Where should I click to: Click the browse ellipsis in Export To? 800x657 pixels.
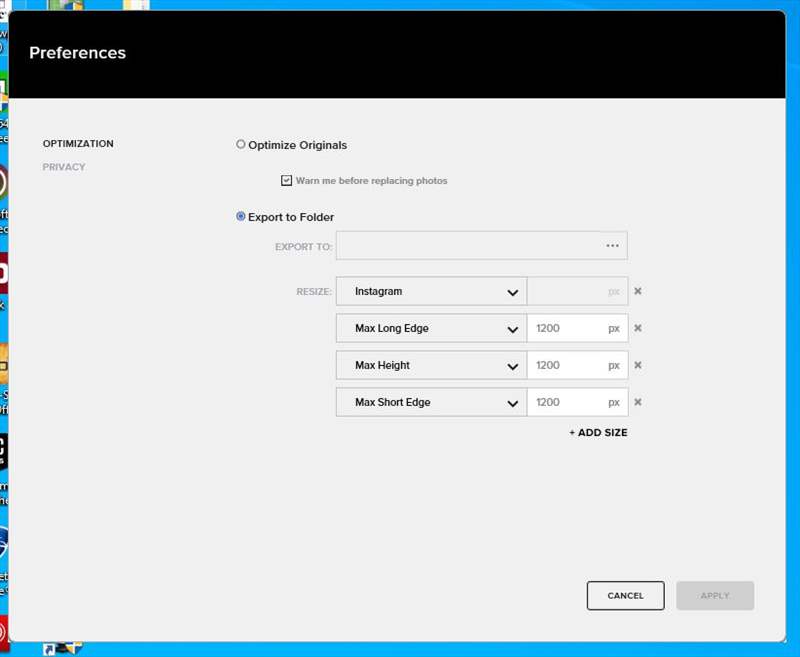tap(612, 246)
